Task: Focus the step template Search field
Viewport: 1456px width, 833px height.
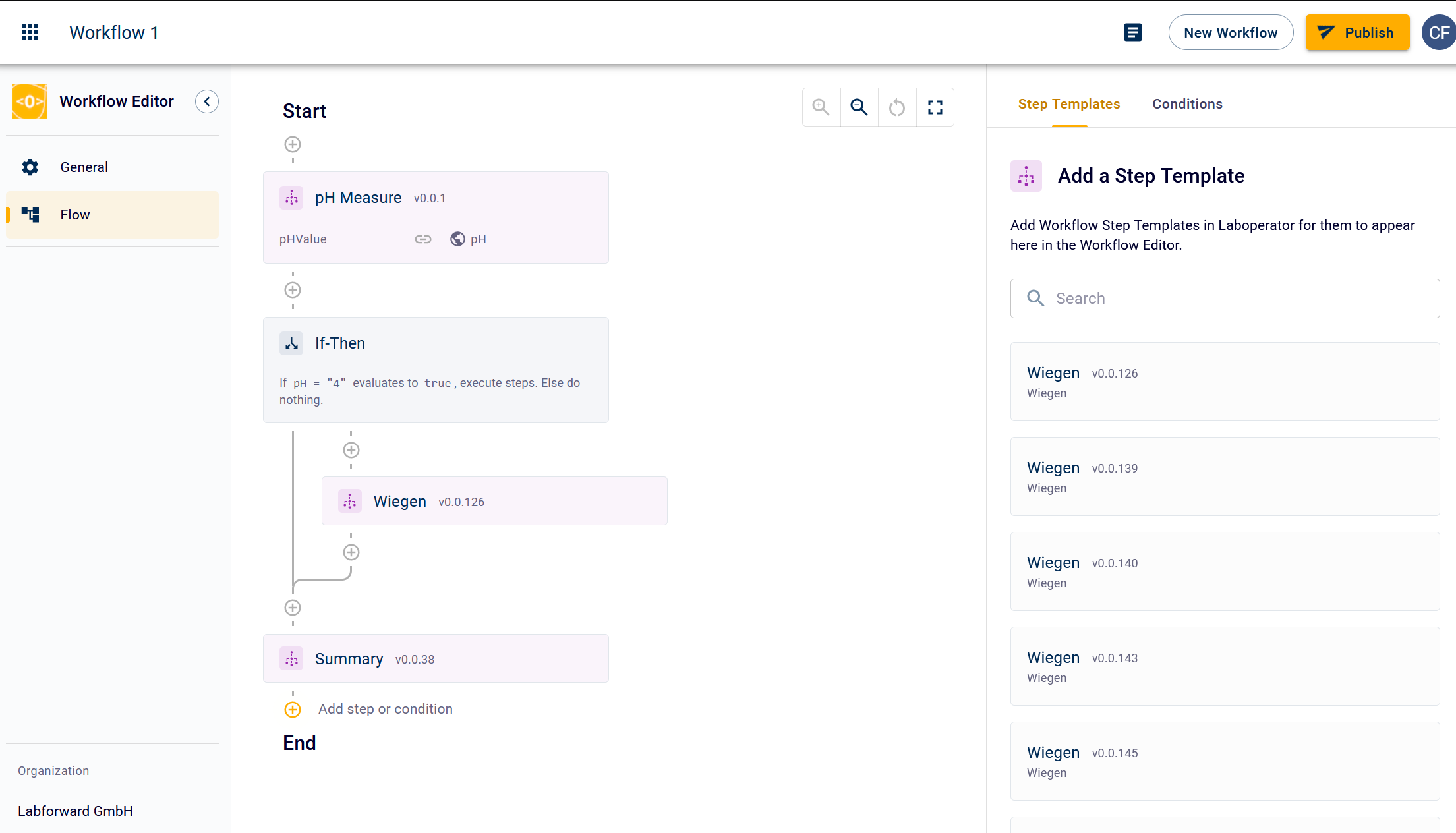Action: pyautogui.click(x=1225, y=299)
